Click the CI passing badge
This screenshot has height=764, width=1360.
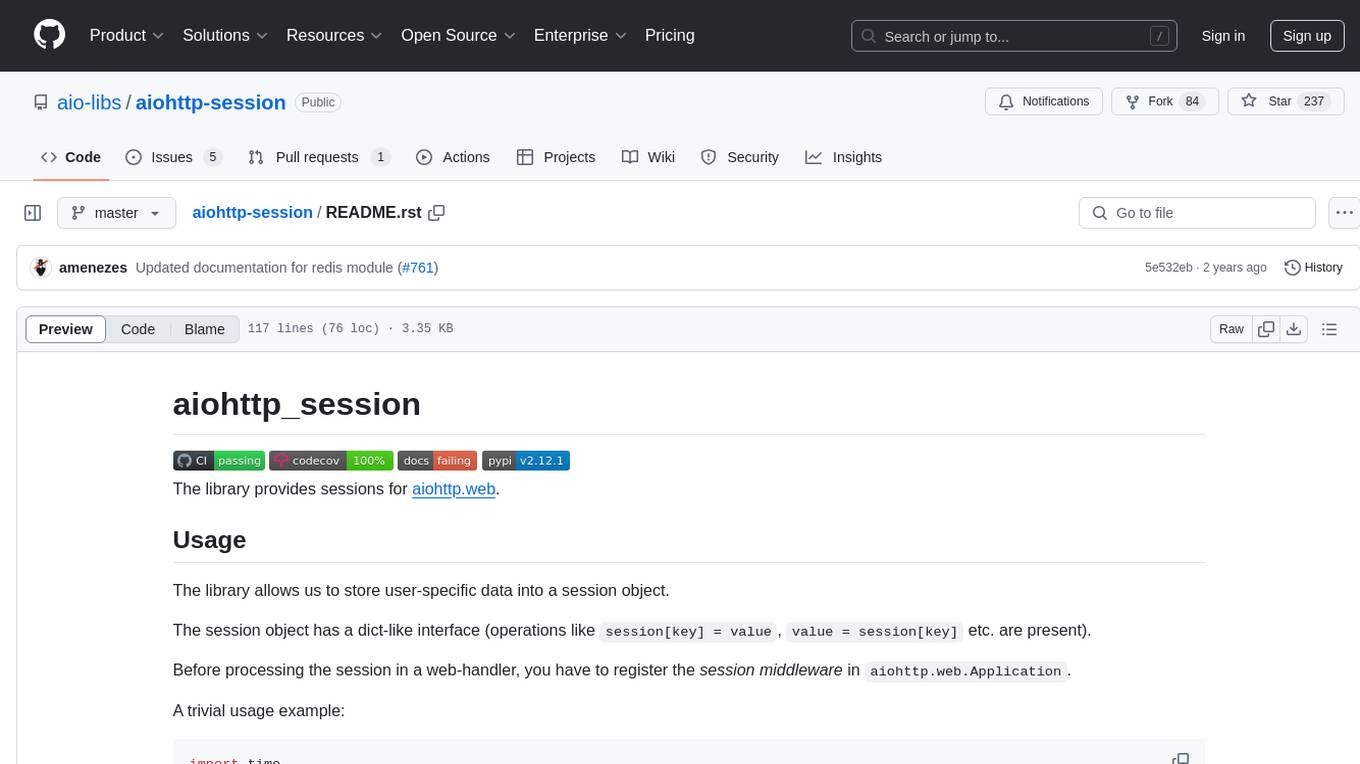(219, 460)
